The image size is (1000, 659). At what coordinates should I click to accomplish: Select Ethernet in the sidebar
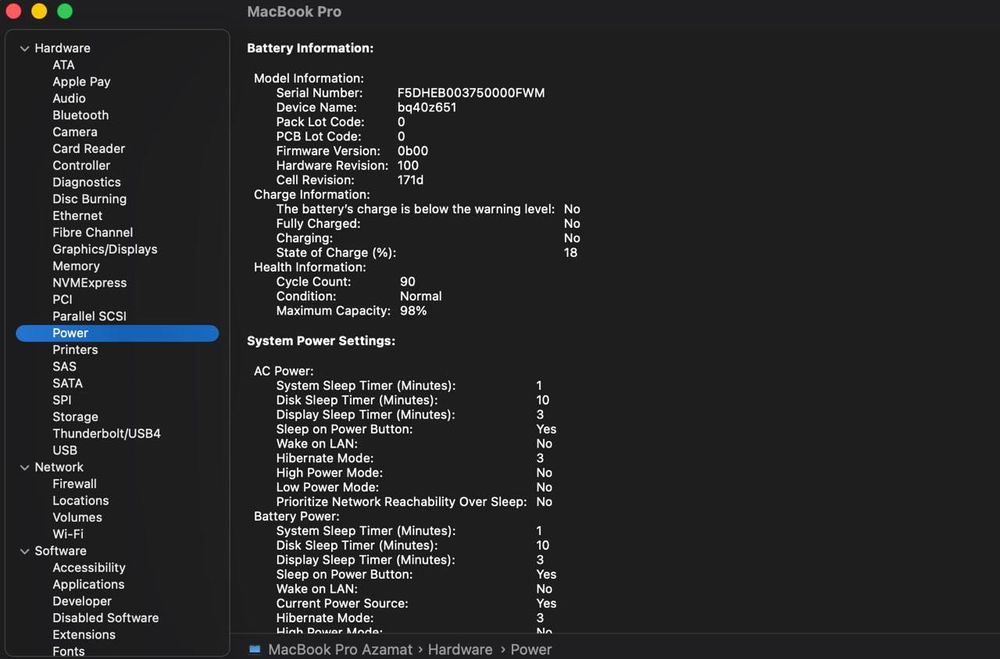(77, 216)
